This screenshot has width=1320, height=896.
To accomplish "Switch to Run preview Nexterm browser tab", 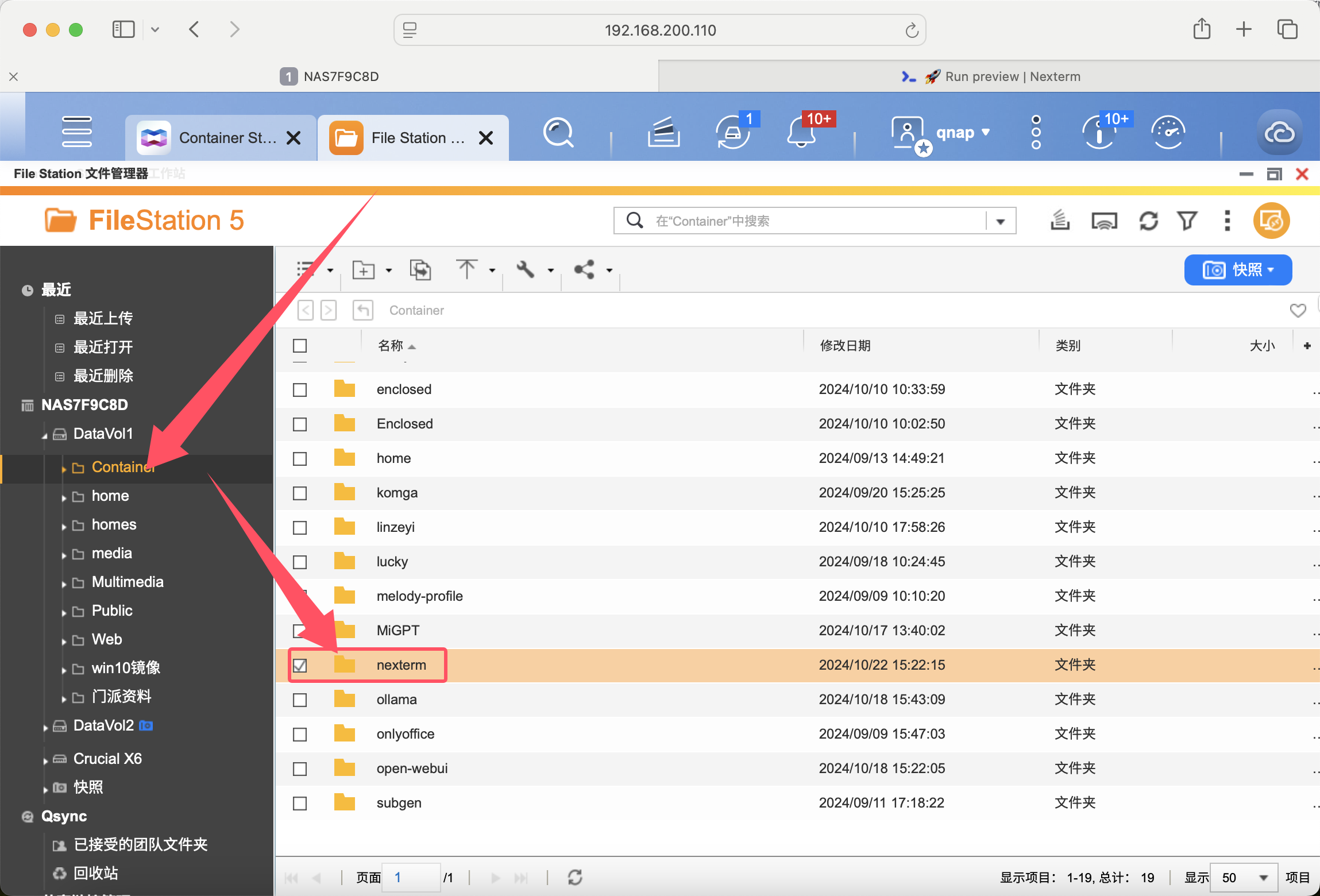I will 989,76.
